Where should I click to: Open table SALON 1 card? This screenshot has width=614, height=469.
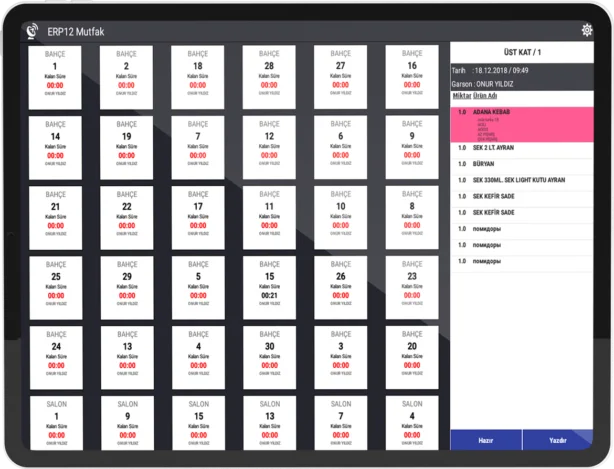[57, 423]
